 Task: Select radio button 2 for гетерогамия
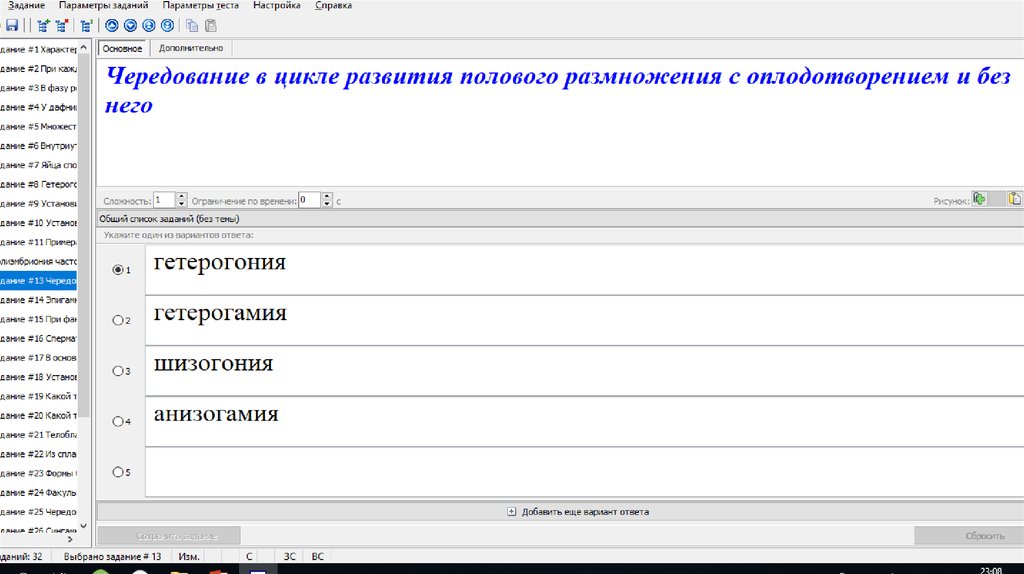tap(119, 321)
